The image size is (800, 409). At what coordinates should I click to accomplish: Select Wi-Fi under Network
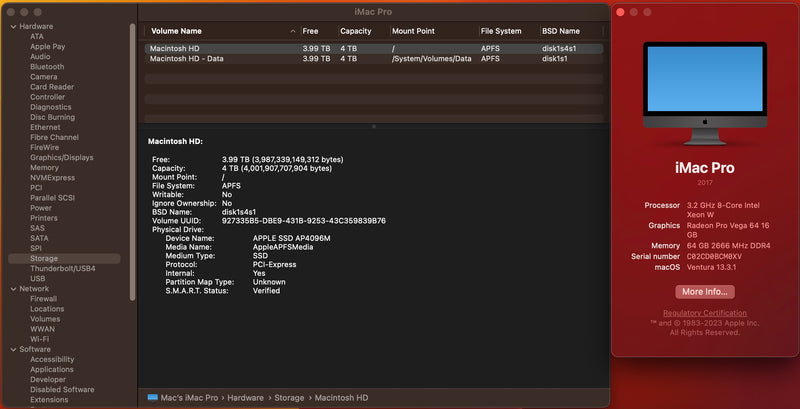click(39, 339)
